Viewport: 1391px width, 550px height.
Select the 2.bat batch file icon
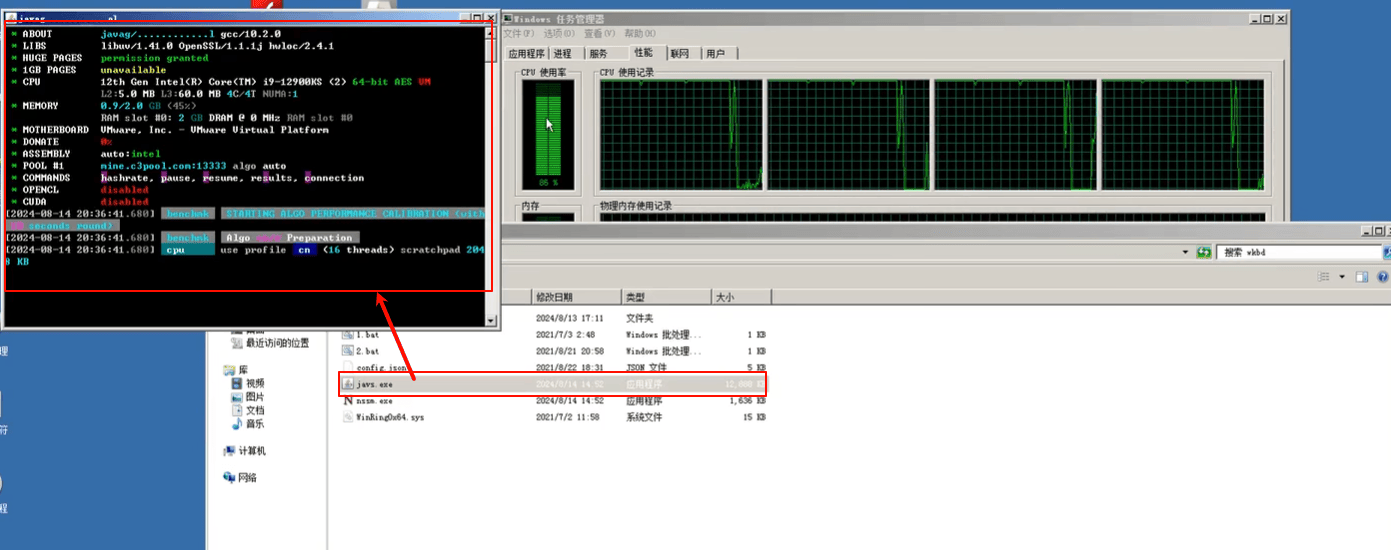(348, 351)
